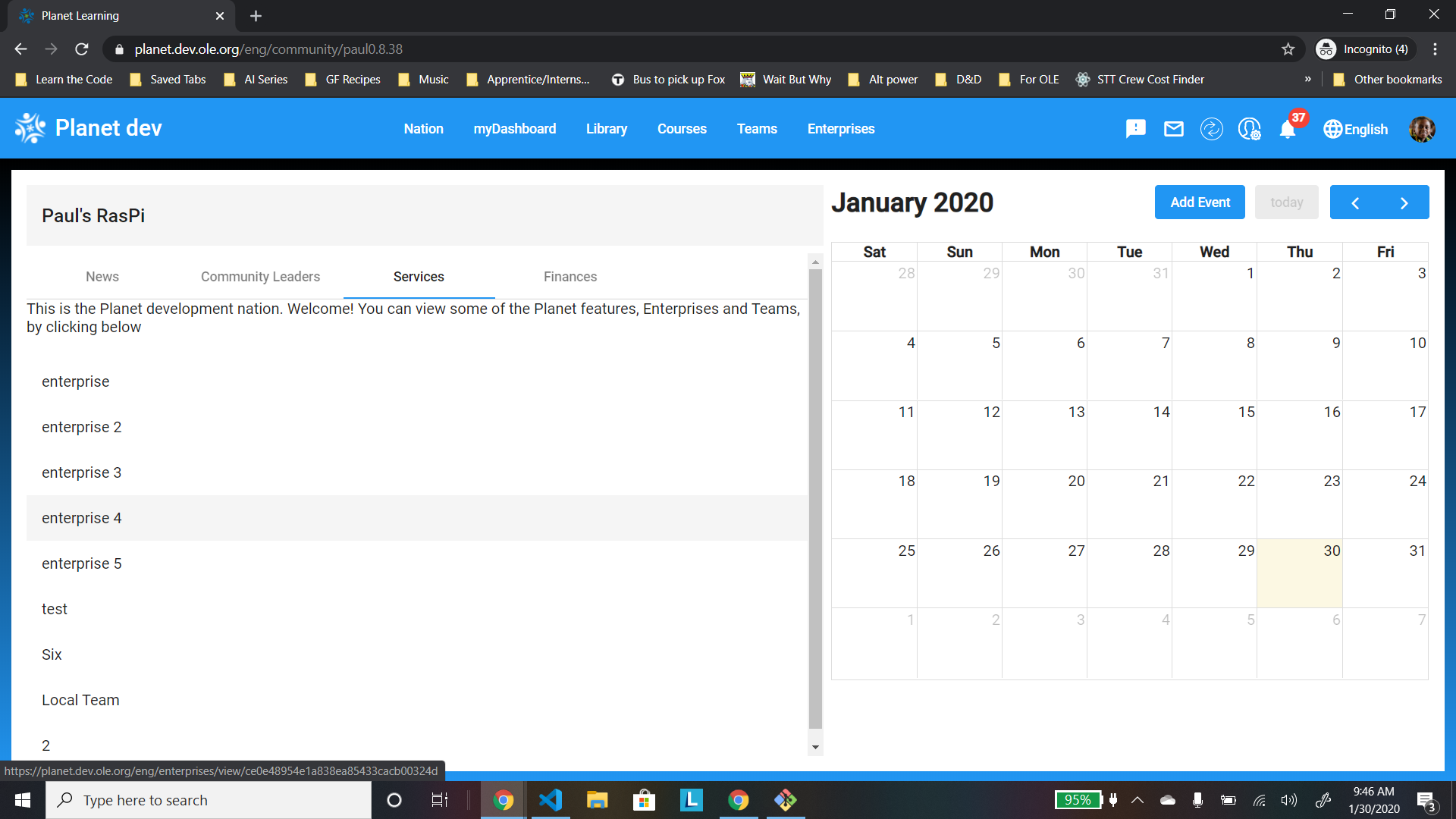
Task: Click the bookmark star in the address bar
Action: point(1288,49)
